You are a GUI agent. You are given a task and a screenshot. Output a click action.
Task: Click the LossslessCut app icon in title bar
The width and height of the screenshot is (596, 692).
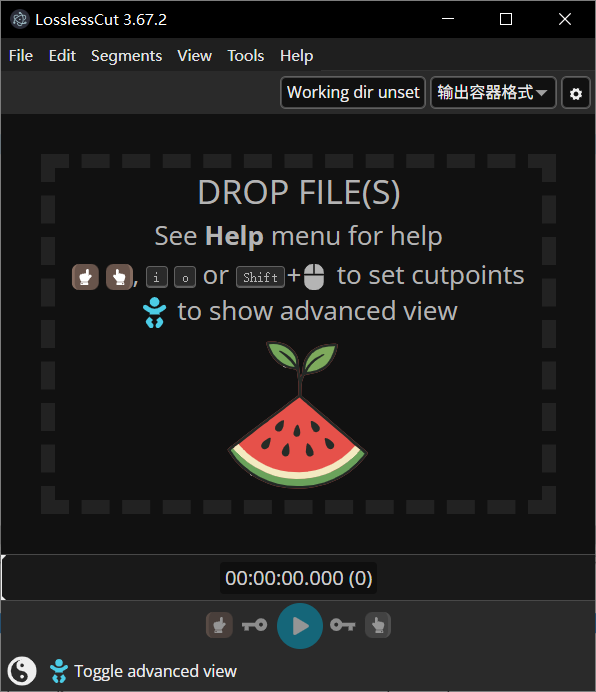click(x=19, y=19)
